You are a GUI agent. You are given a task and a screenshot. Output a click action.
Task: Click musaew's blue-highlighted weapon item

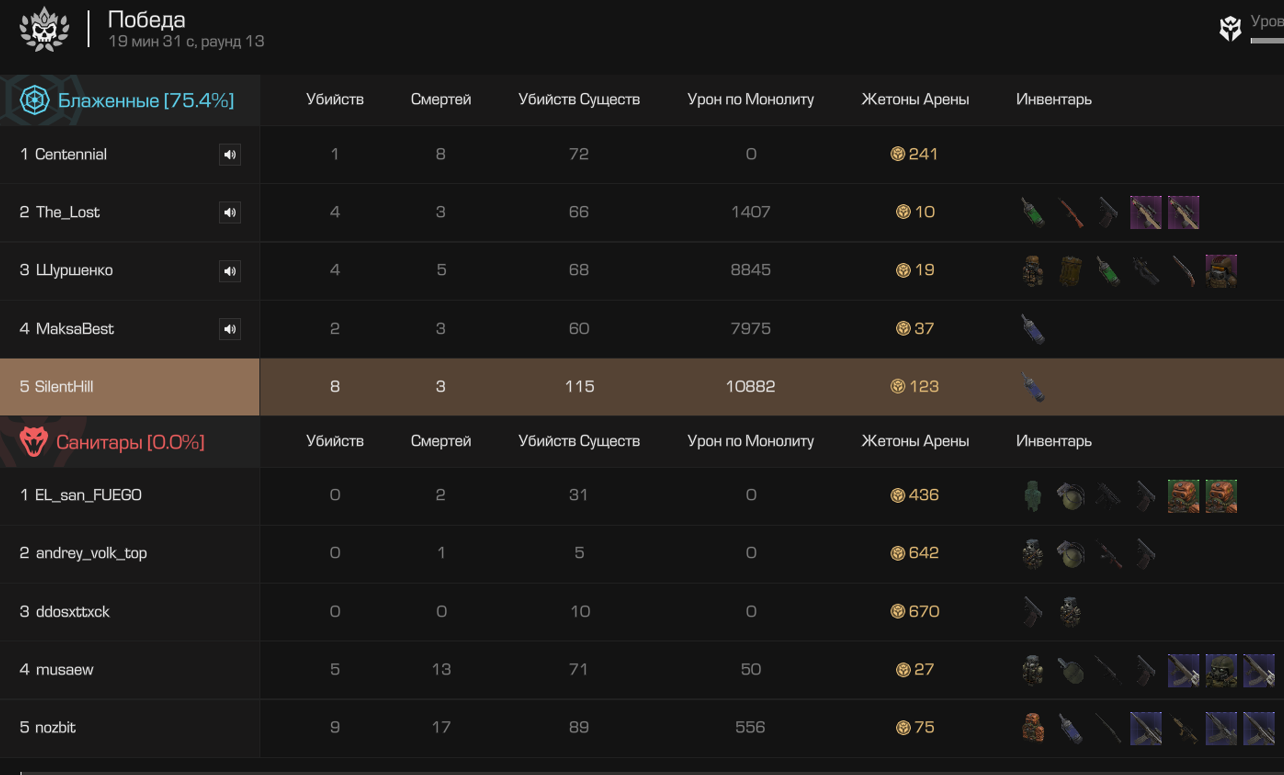click(x=1184, y=670)
